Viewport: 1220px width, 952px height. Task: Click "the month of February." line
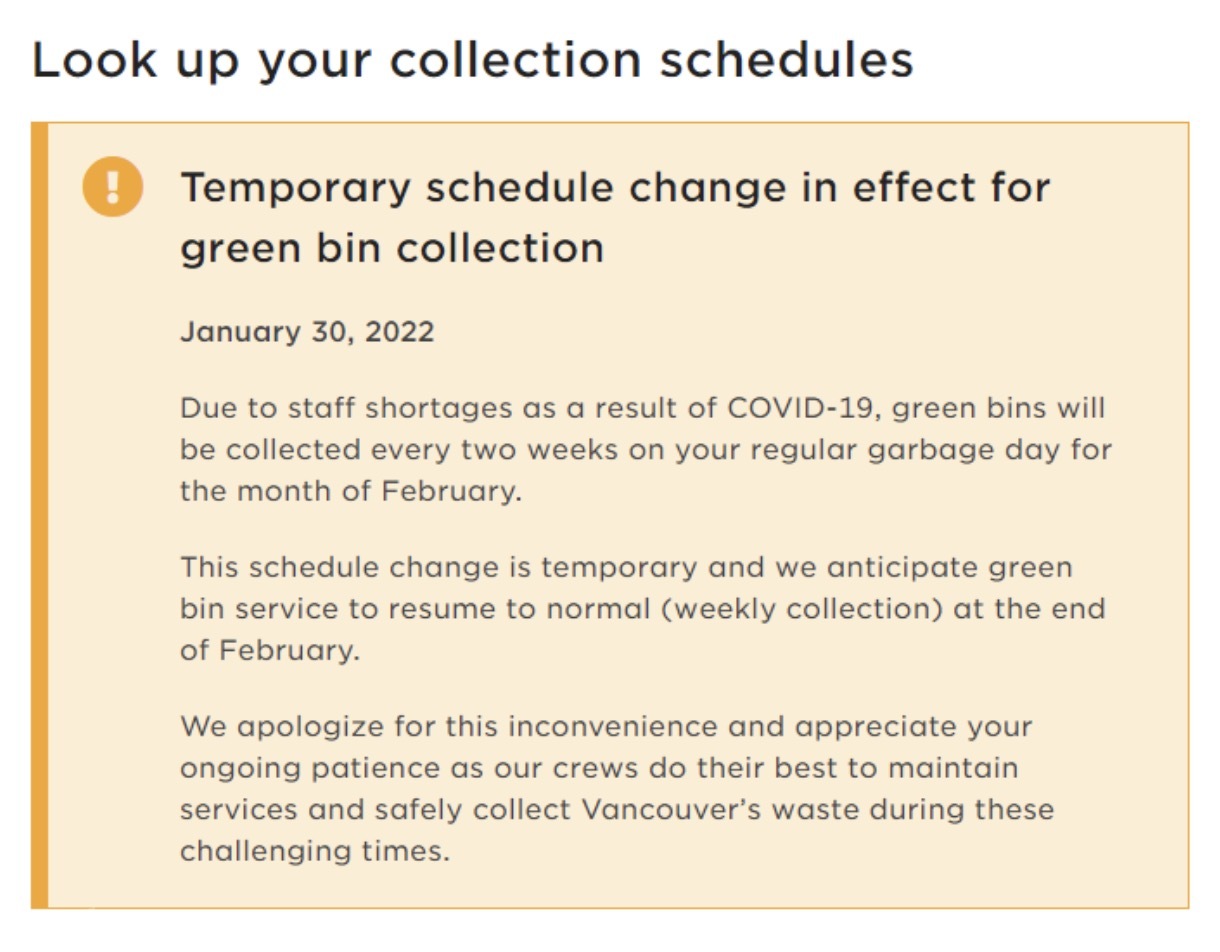[x=351, y=492]
